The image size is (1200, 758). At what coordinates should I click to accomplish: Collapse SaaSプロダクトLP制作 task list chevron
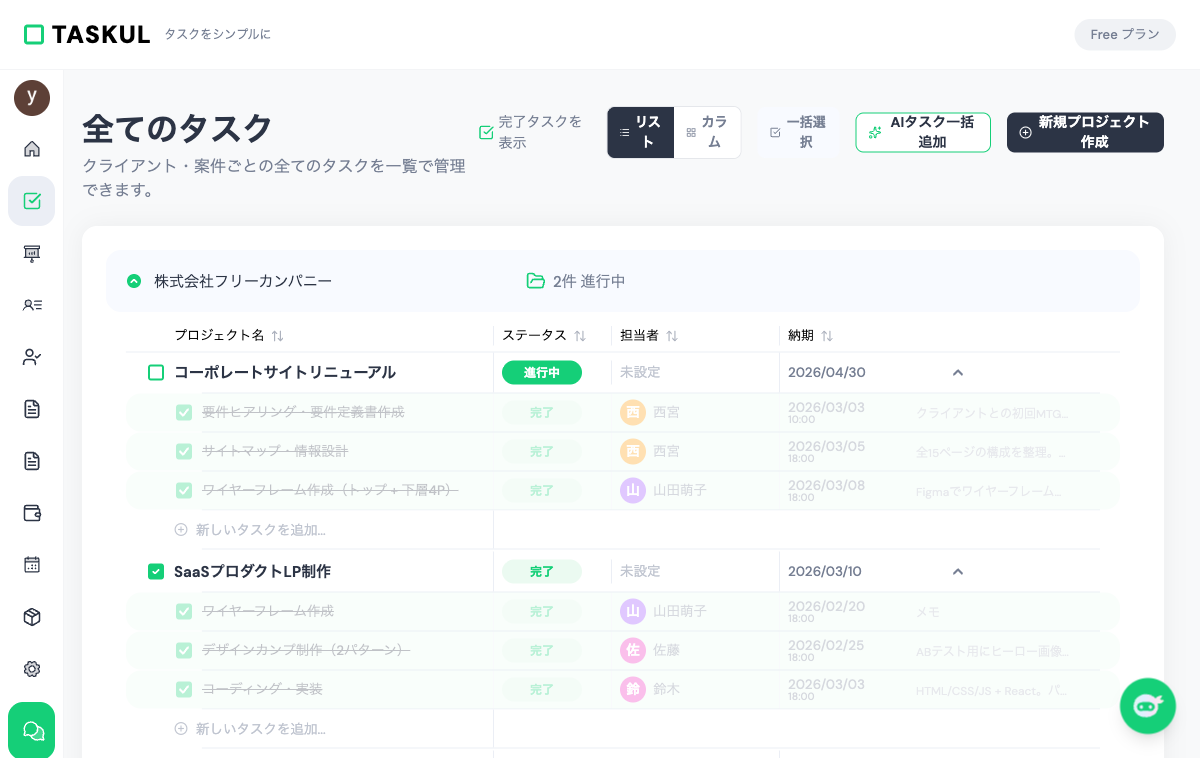pos(957,572)
